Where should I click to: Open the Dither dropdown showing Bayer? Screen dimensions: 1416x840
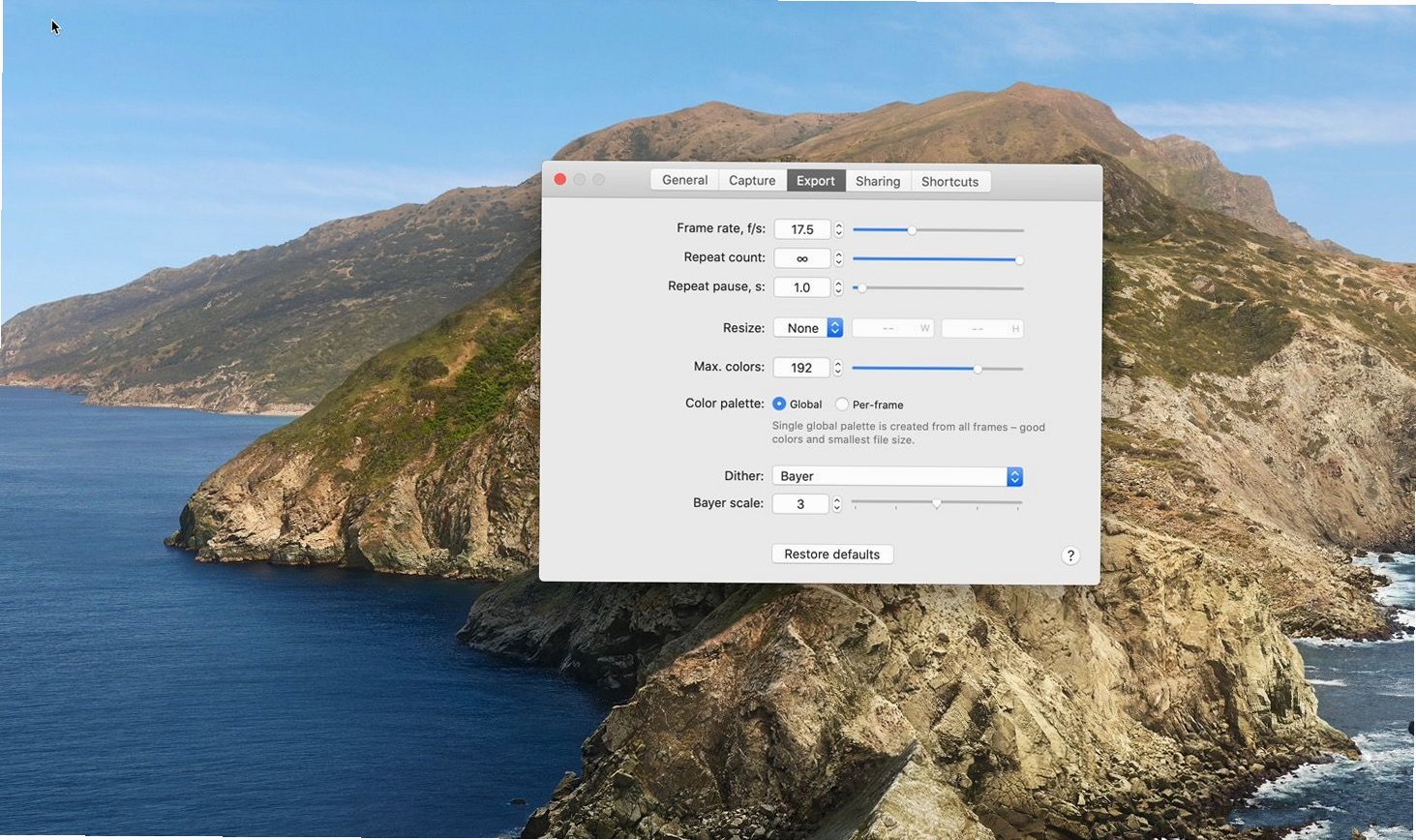coord(897,476)
